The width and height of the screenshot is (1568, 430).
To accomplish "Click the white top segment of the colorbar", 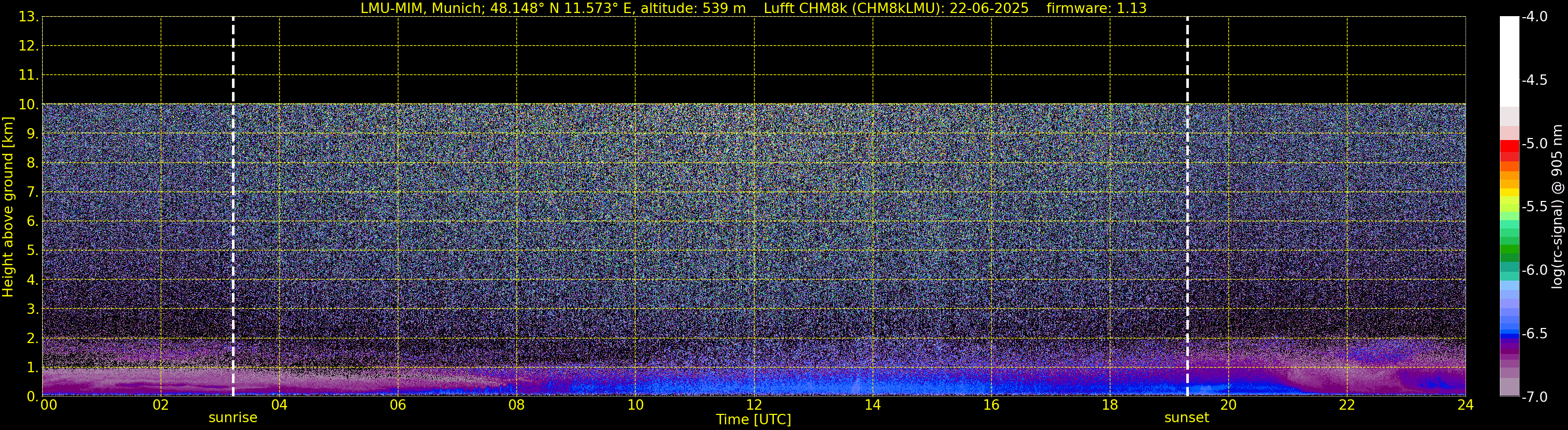I will point(1509,61).
